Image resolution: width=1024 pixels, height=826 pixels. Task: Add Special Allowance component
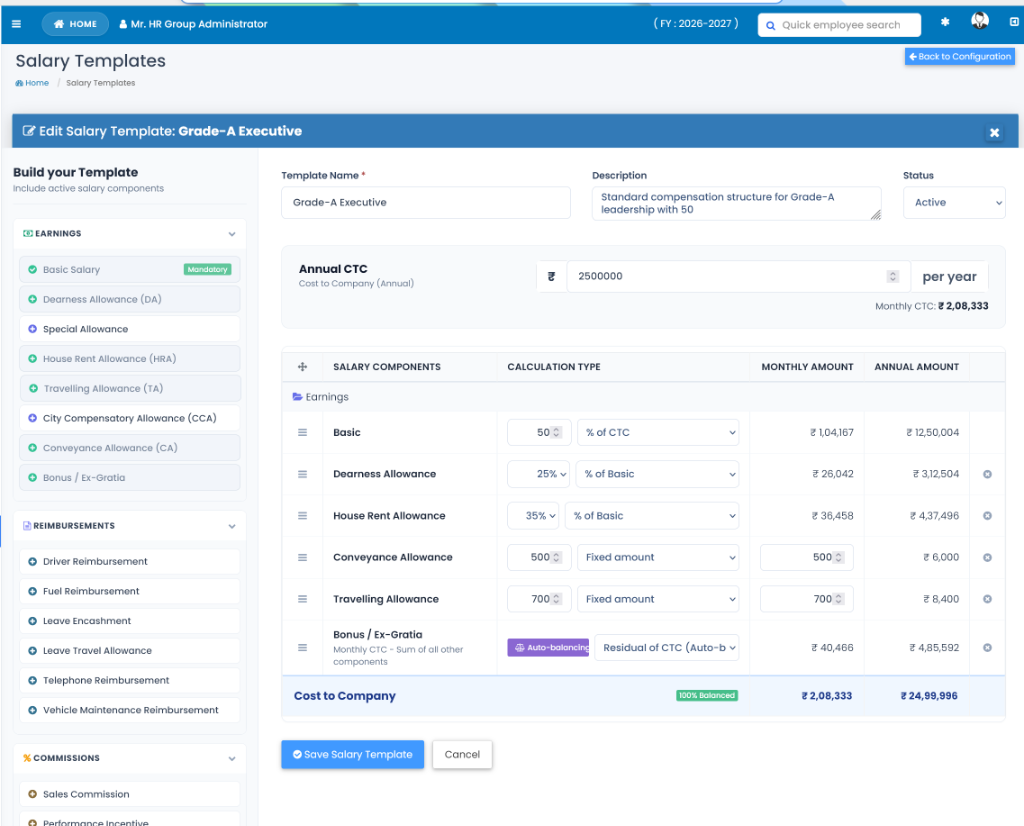tap(129, 329)
